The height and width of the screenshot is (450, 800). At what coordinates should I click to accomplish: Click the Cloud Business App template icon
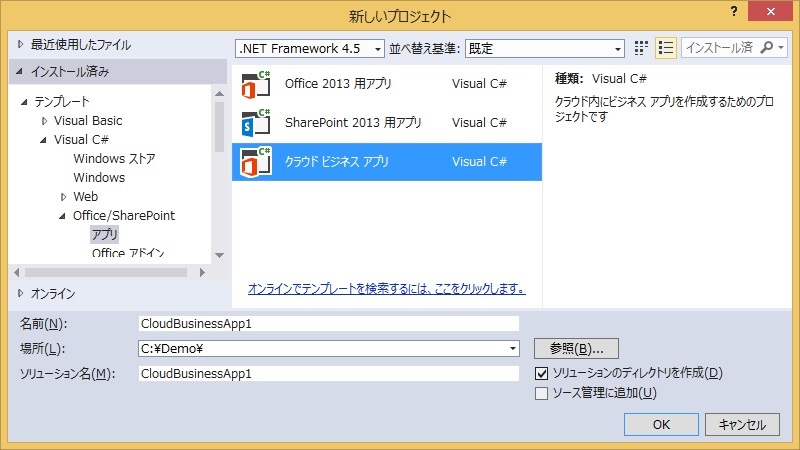(256, 162)
